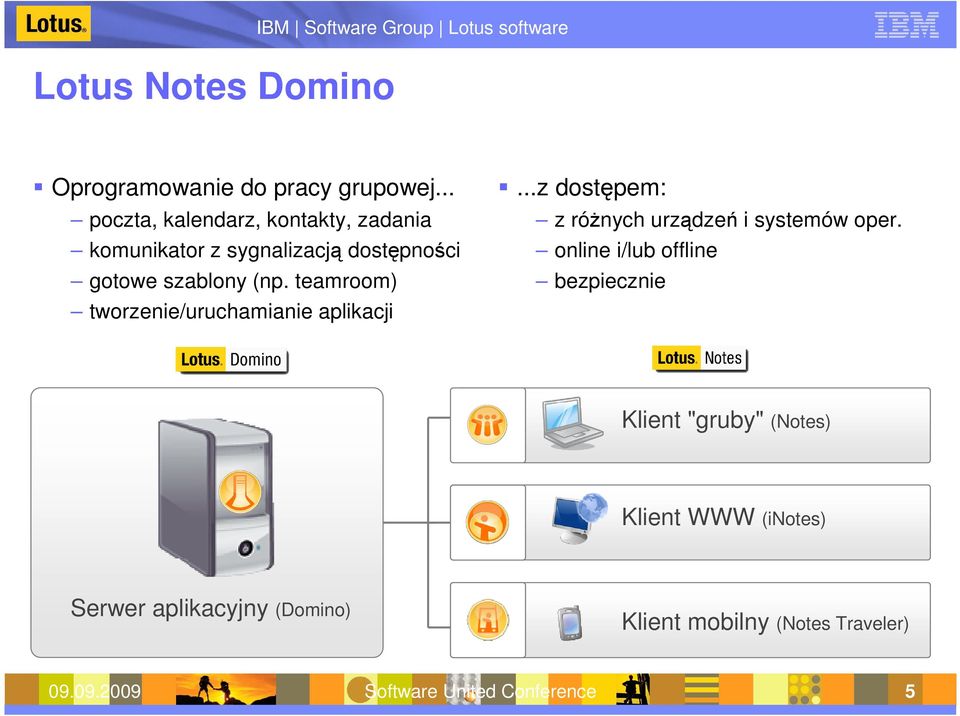Click 'Serwer aplikacyjny (Domino)' label
The width and height of the screenshot is (960, 716).
tap(210, 609)
